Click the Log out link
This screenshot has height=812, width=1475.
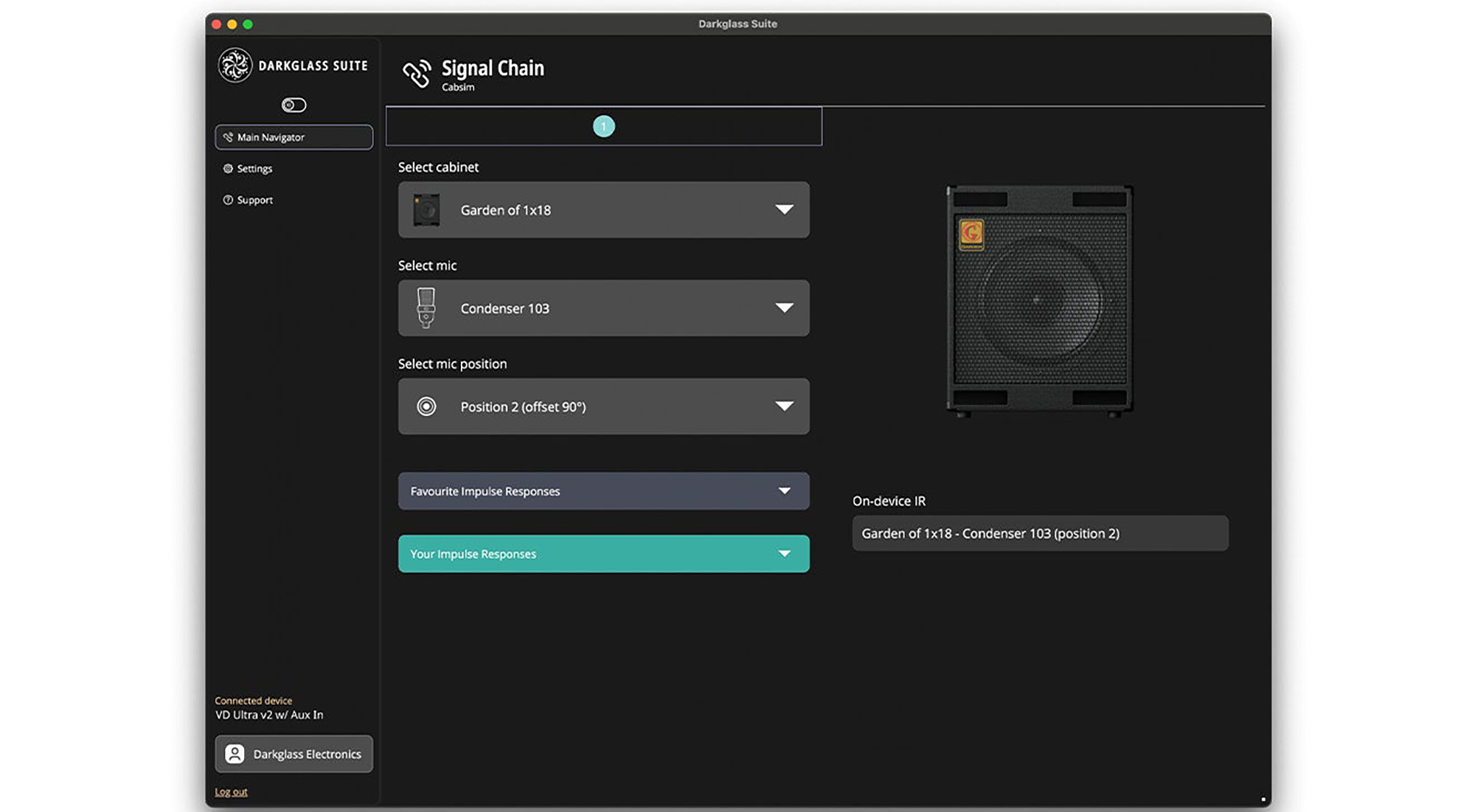231,792
